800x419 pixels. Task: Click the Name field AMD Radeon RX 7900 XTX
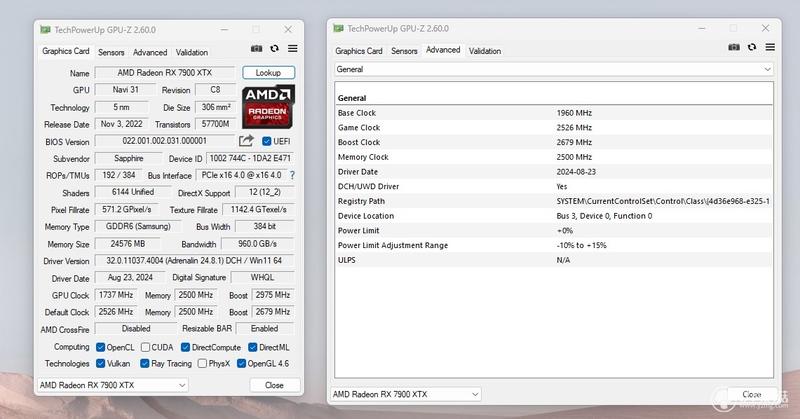pos(165,72)
